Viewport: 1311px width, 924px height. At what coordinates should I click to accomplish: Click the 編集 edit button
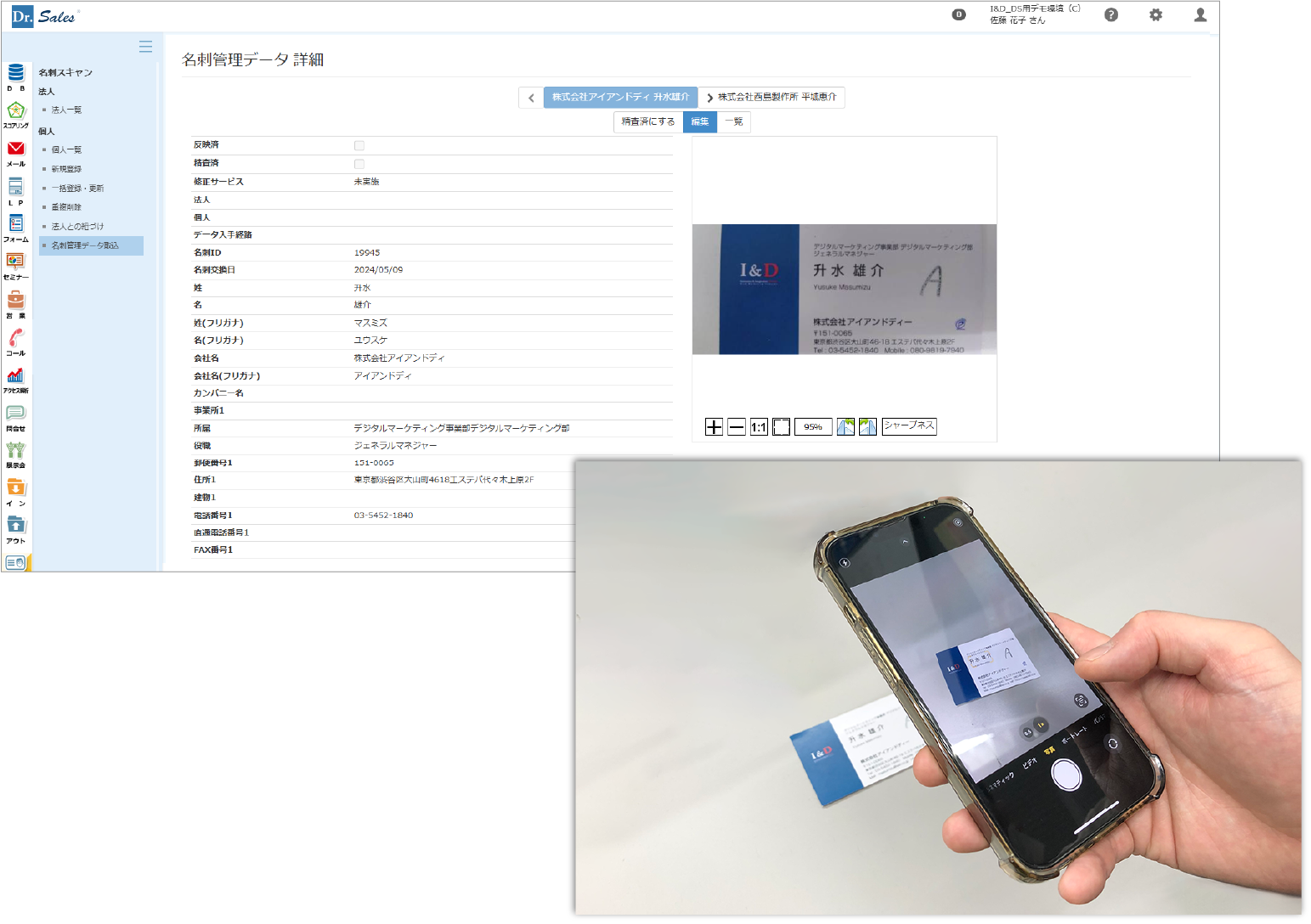[x=700, y=122]
